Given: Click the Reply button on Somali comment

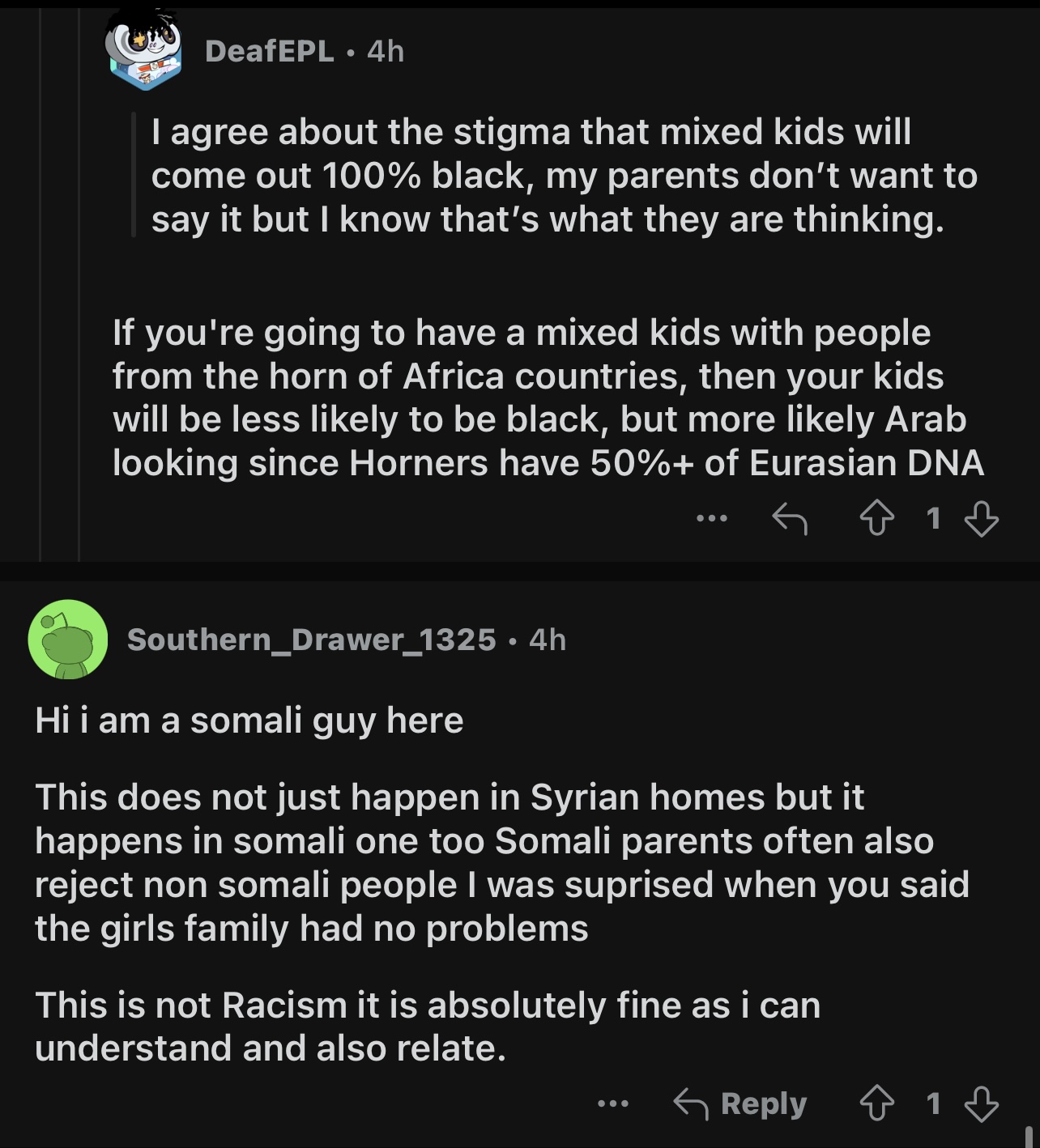Looking at the screenshot, I should coord(740,1103).
